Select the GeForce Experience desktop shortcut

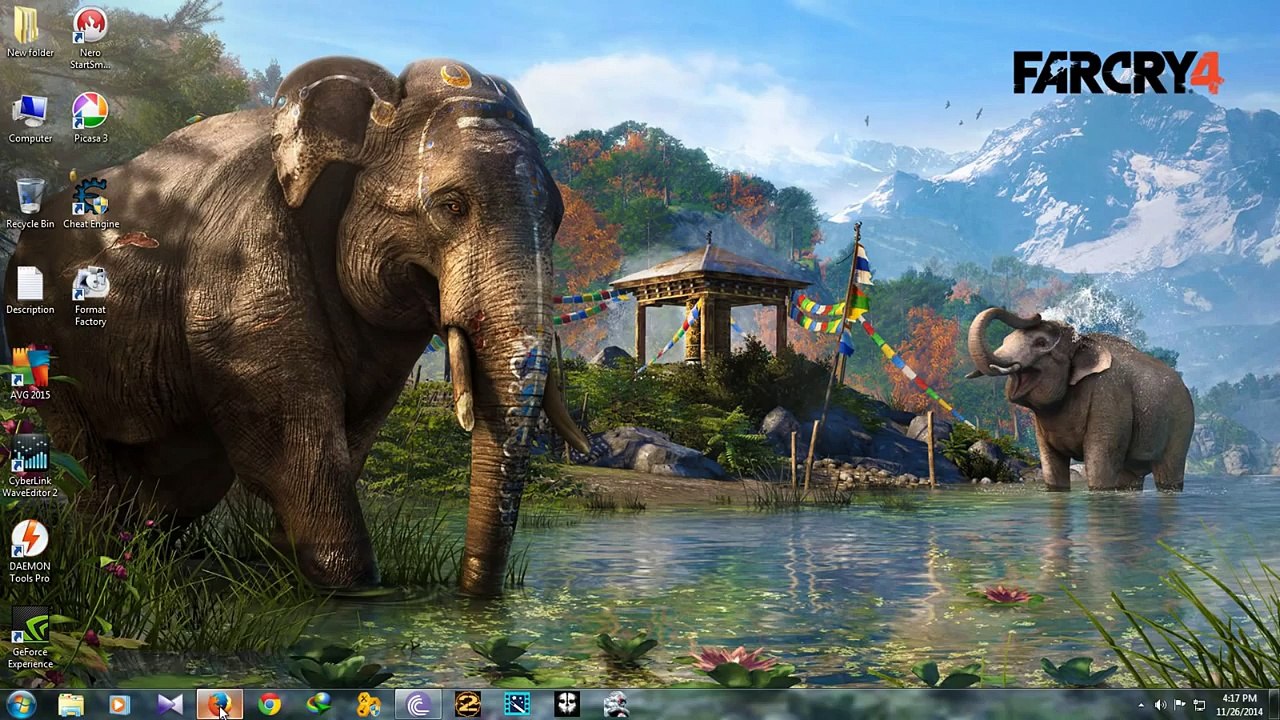pos(30,638)
